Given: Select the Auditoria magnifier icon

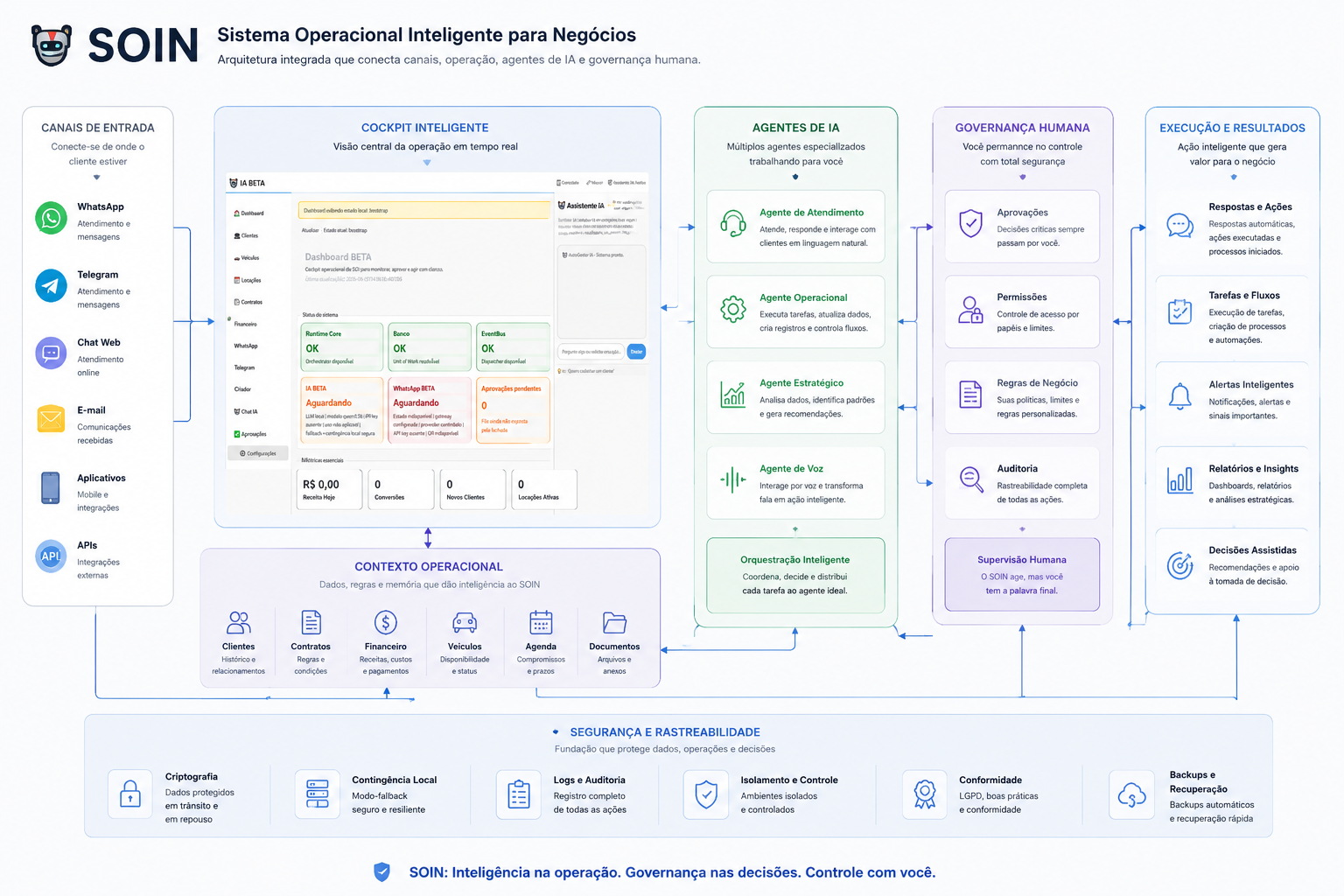Looking at the screenshot, I should [971, 479].
